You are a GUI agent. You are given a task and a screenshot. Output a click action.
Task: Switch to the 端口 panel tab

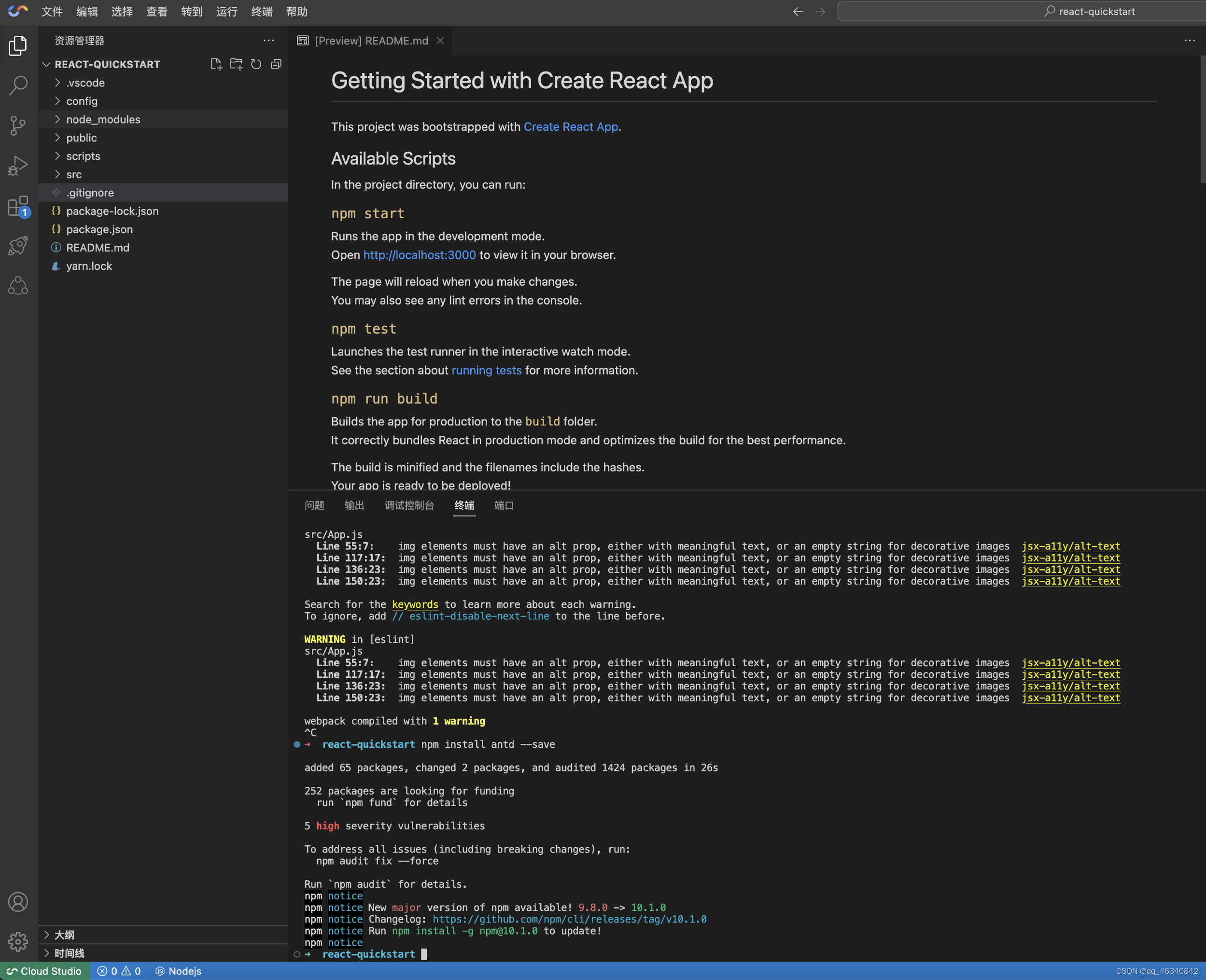(x=504, y=505)
